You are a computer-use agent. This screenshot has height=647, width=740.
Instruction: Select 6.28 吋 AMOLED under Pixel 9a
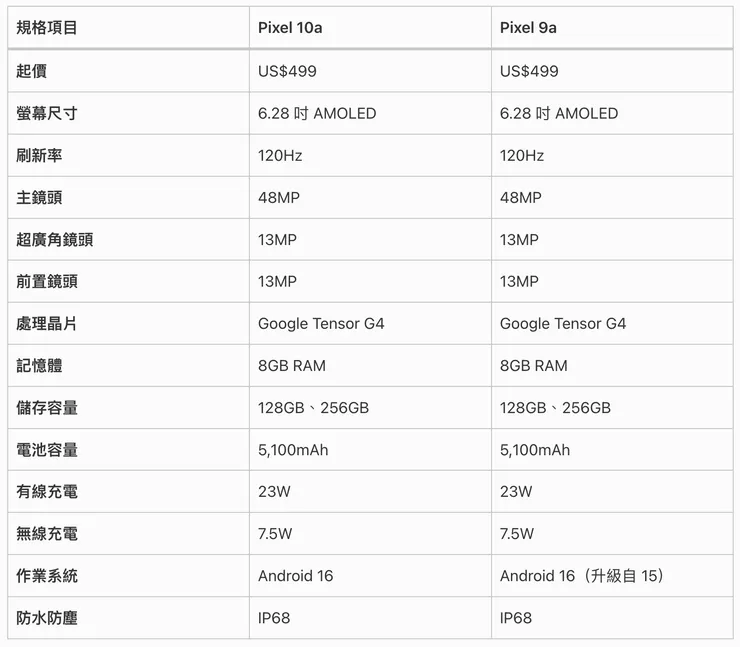pyautogui.click(x=559, y=113)
